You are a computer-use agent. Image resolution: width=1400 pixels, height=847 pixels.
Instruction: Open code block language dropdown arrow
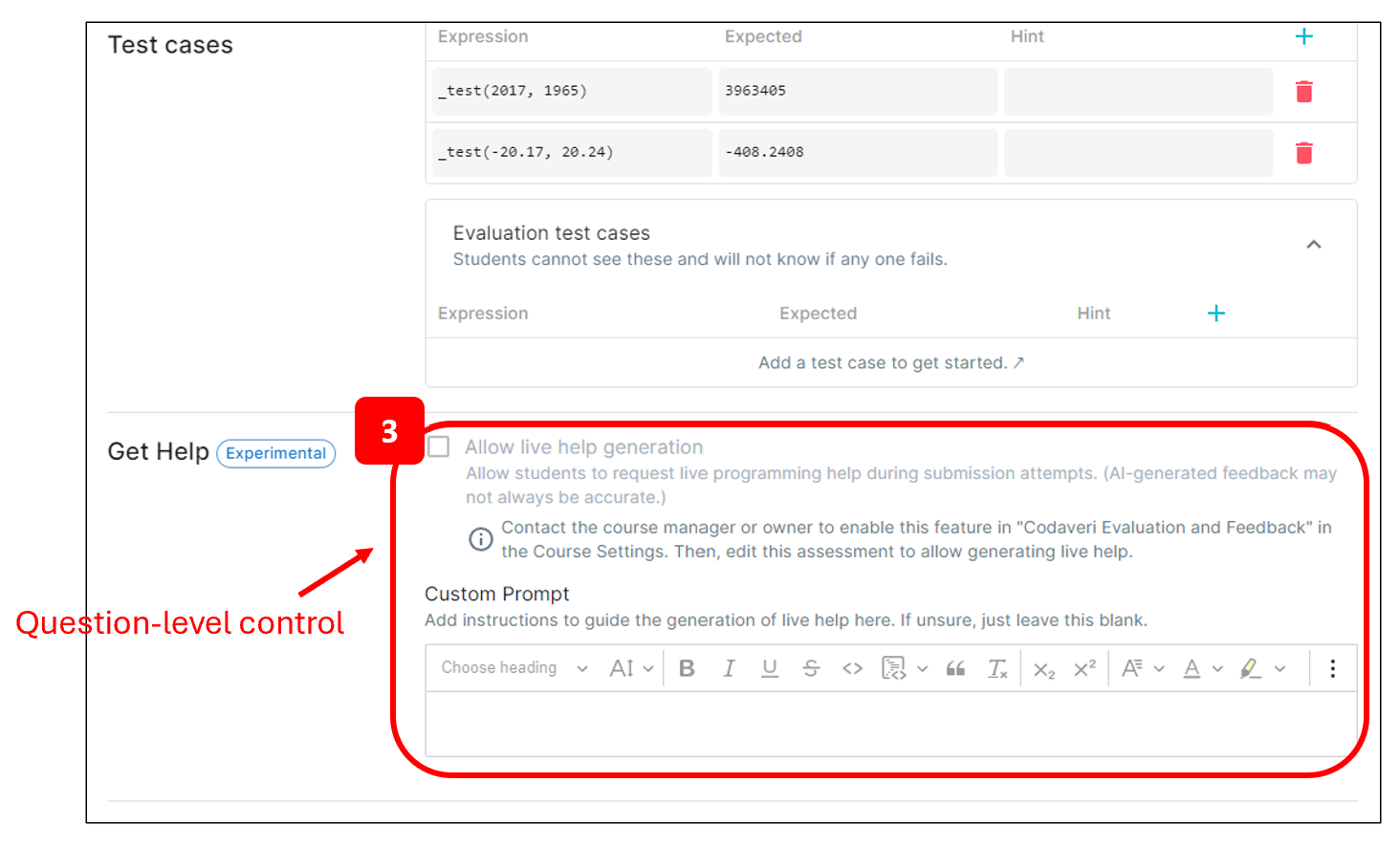tap(922, 668)
